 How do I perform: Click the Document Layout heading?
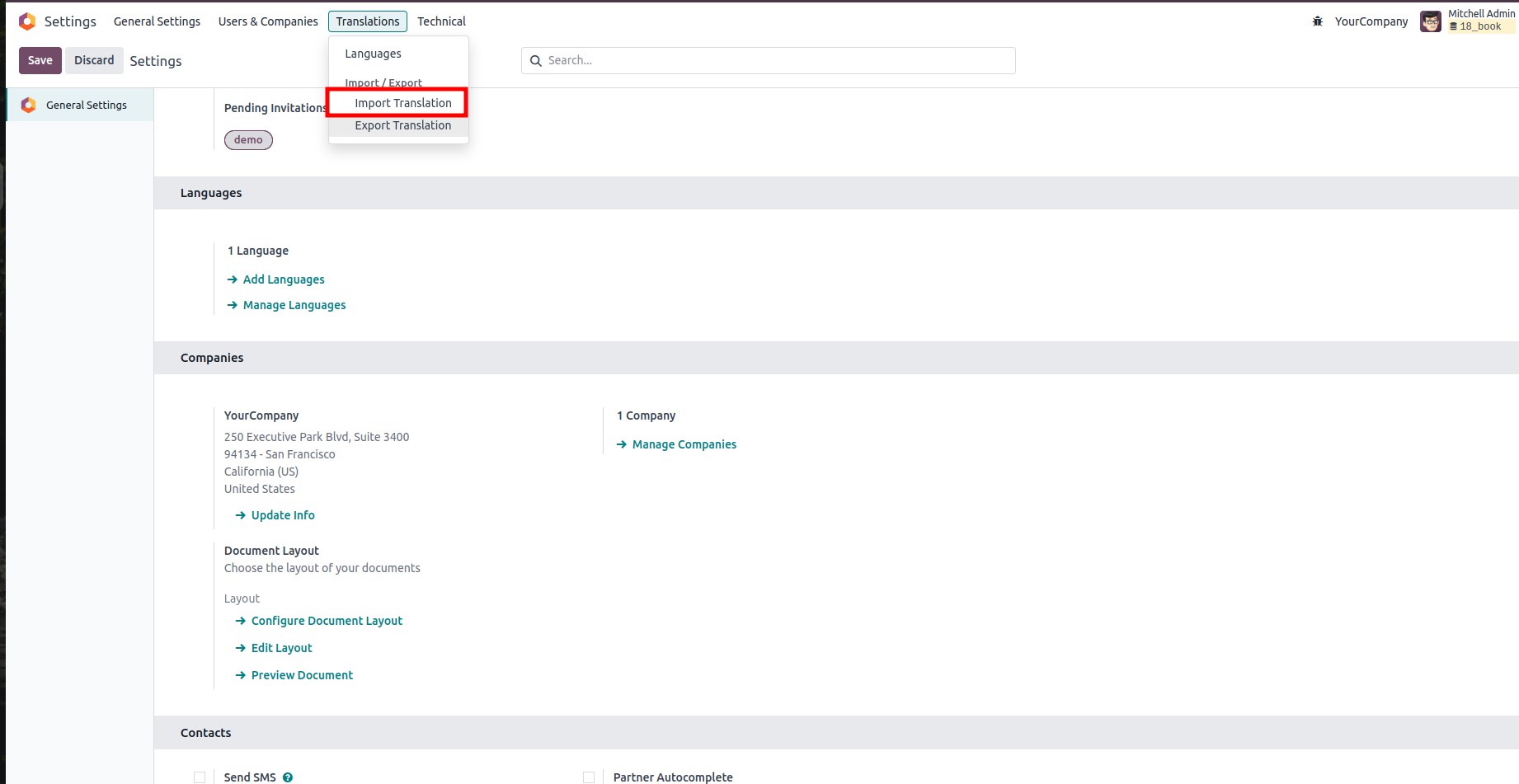pyautogui.click(x=271, y=552)
